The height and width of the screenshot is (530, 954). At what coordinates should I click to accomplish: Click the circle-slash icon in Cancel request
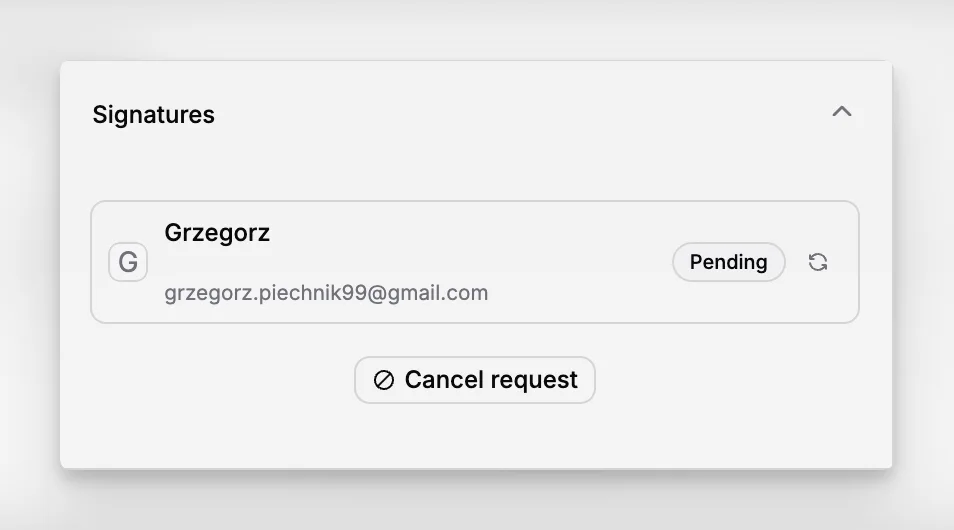(384, 380)
